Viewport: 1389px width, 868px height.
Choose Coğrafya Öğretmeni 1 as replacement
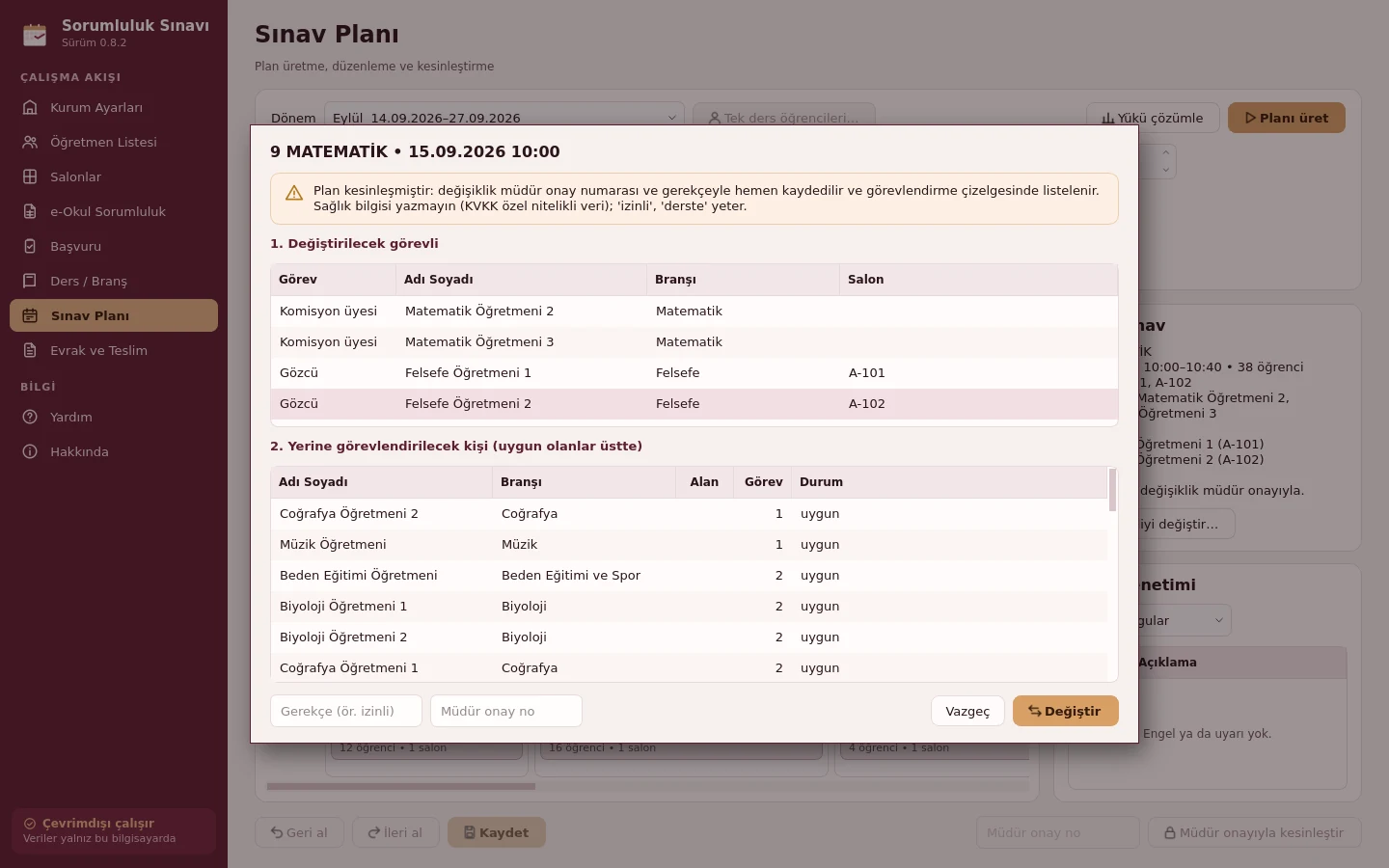pos(689,667)
